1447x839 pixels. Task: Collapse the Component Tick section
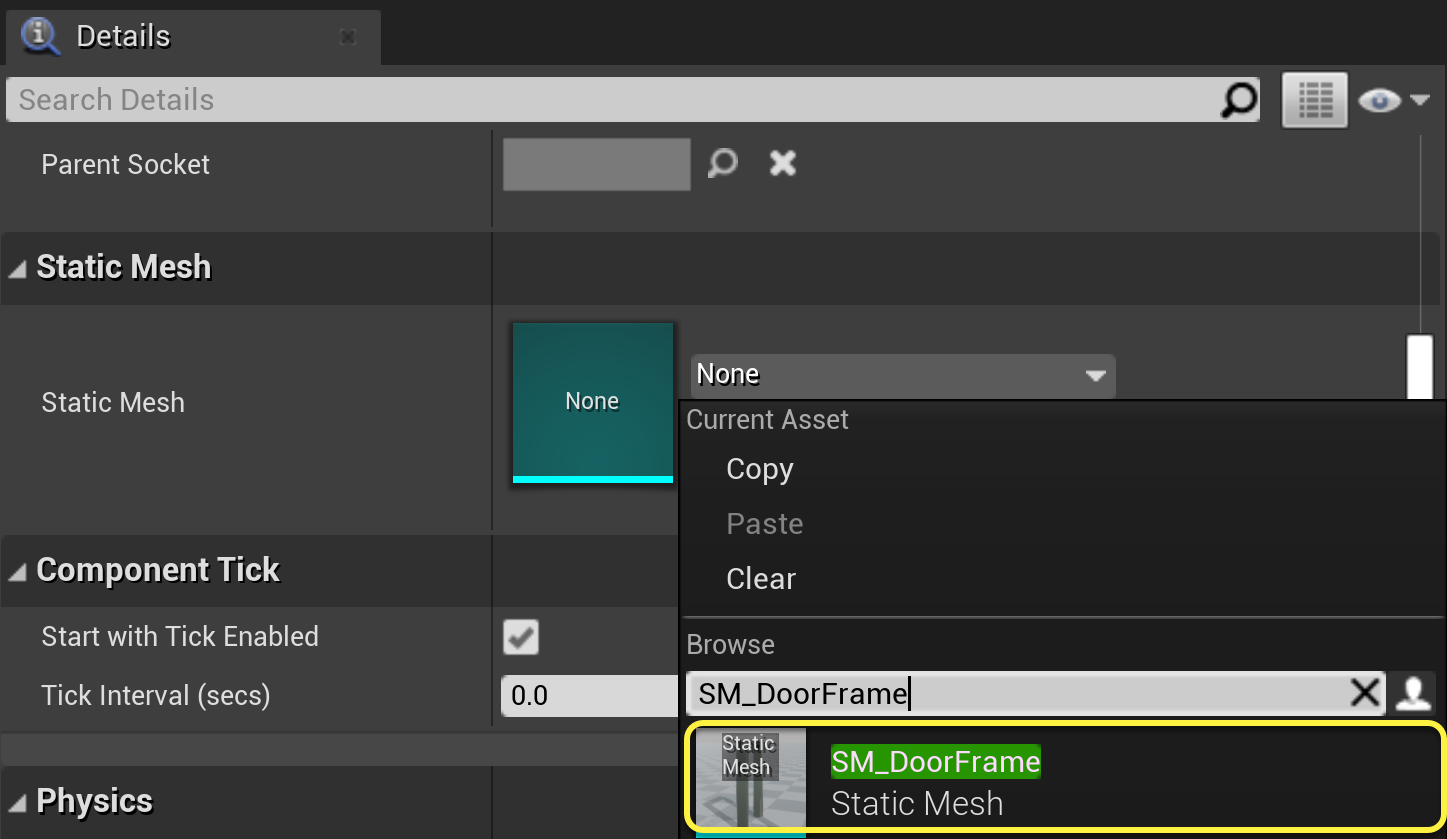(x=18, y=571)
